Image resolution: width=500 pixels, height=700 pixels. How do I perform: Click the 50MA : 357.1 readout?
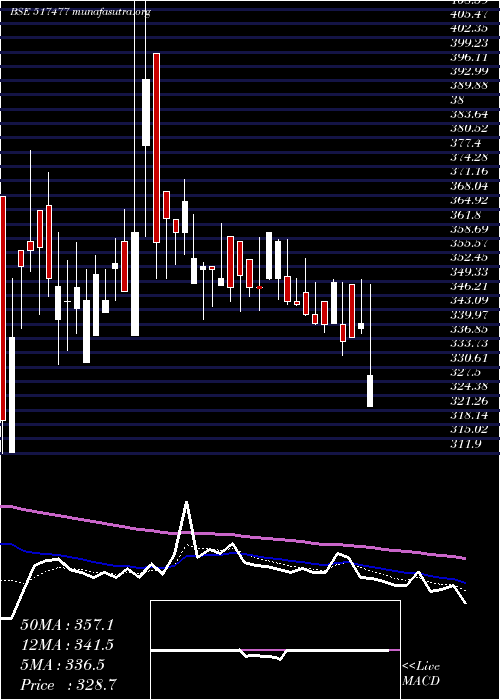point(67,625)
